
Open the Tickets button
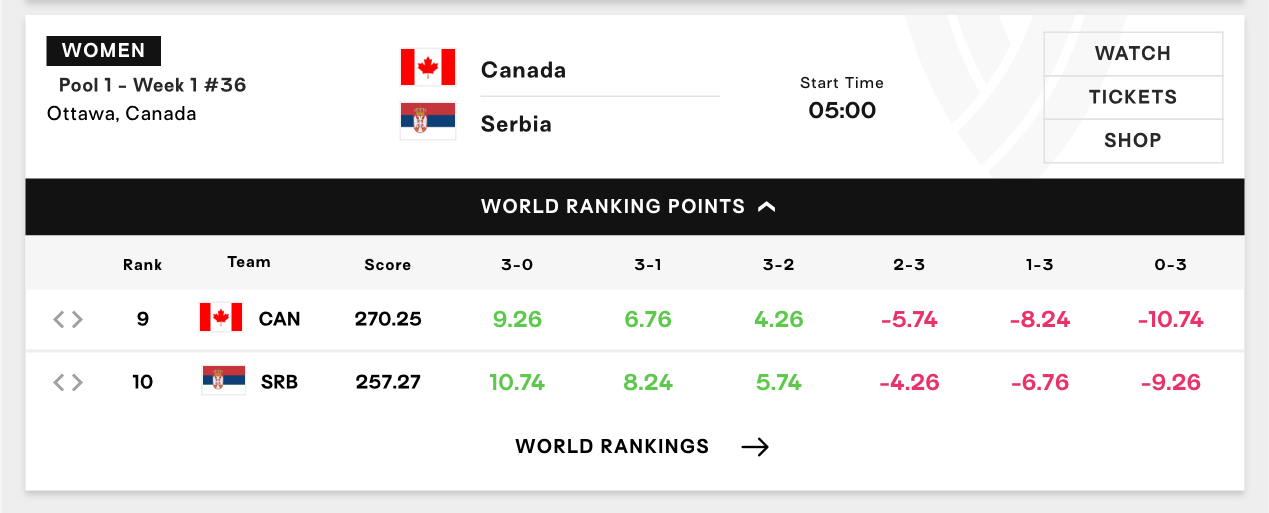coord(1133,97)
